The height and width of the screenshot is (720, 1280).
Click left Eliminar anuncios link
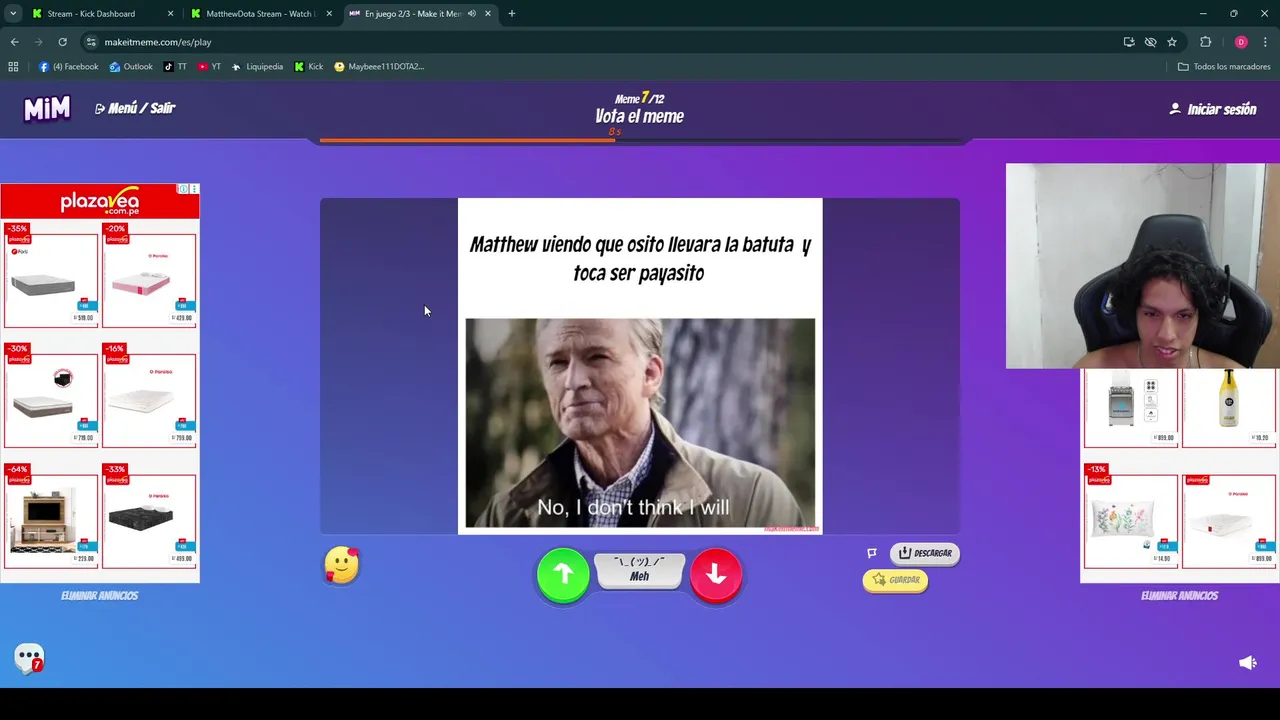100,595
